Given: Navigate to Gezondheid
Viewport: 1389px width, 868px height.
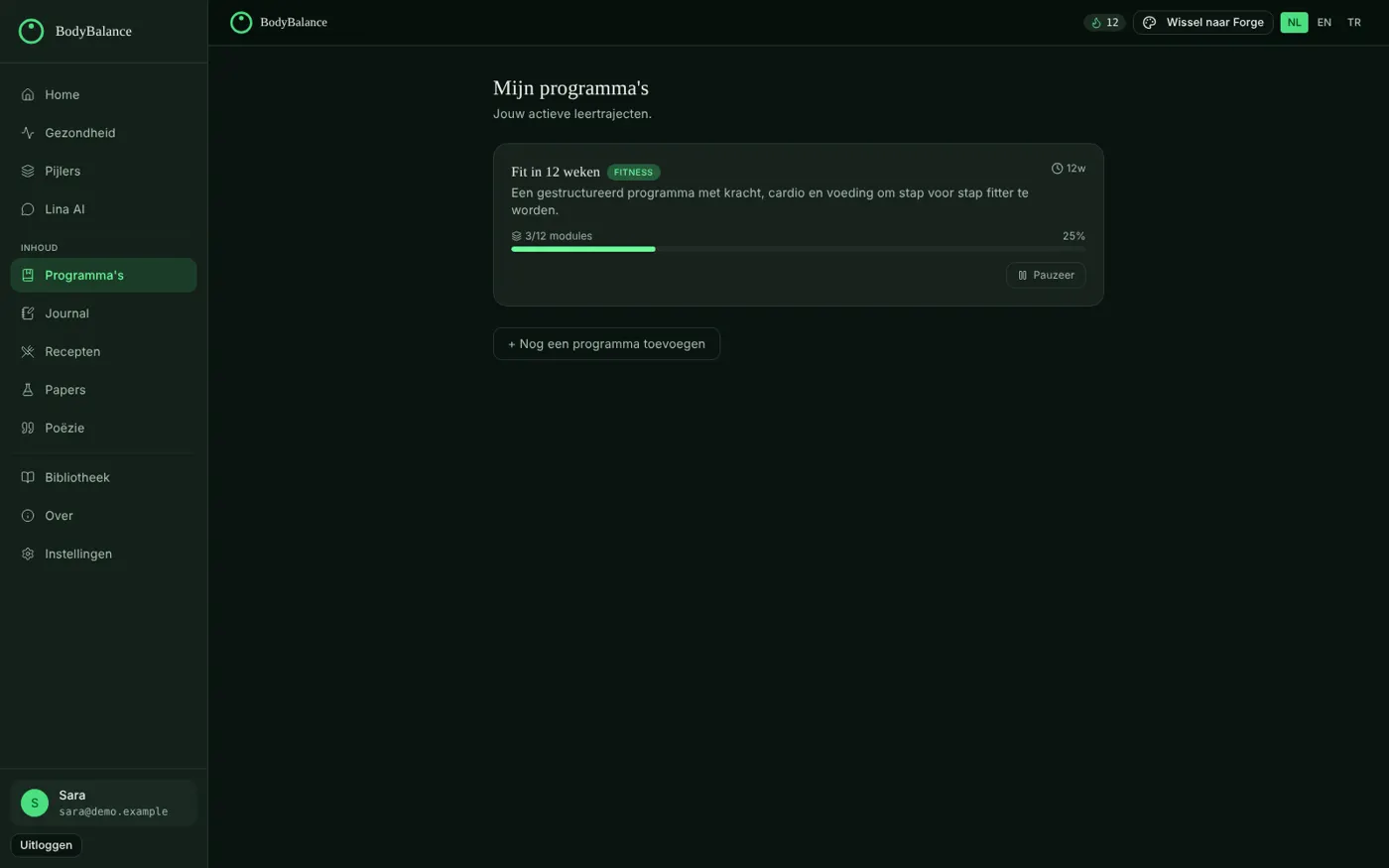Looking at the screenshot, I should coord(103,133).
